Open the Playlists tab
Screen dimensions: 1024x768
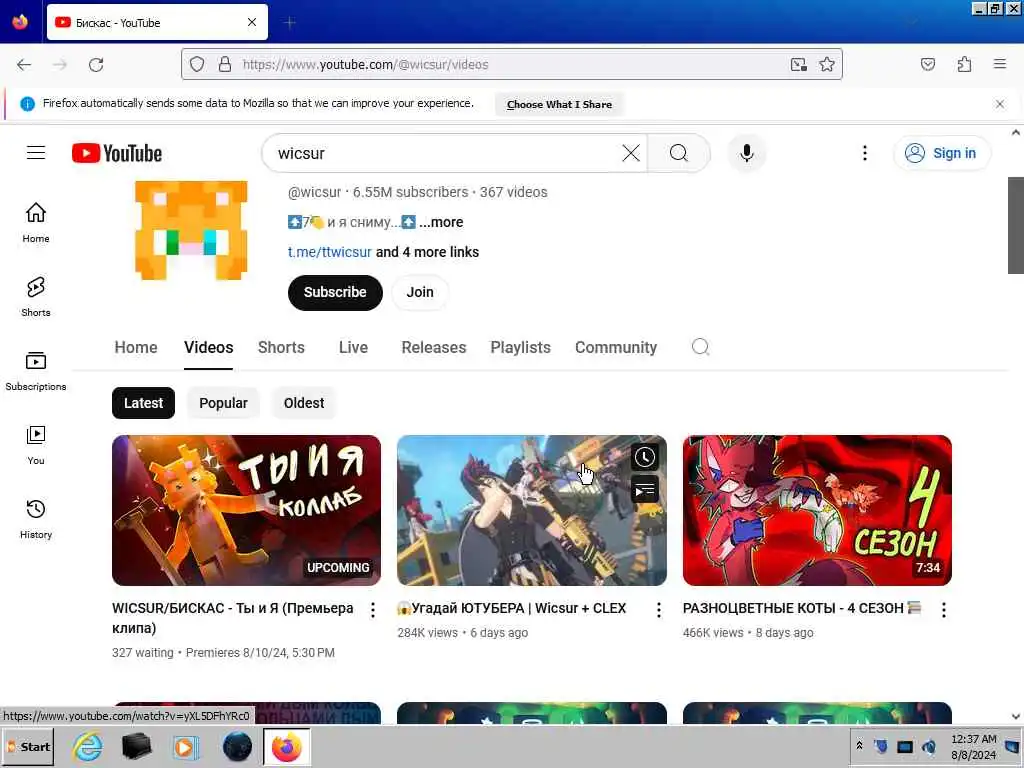click(x=520, y=347)
